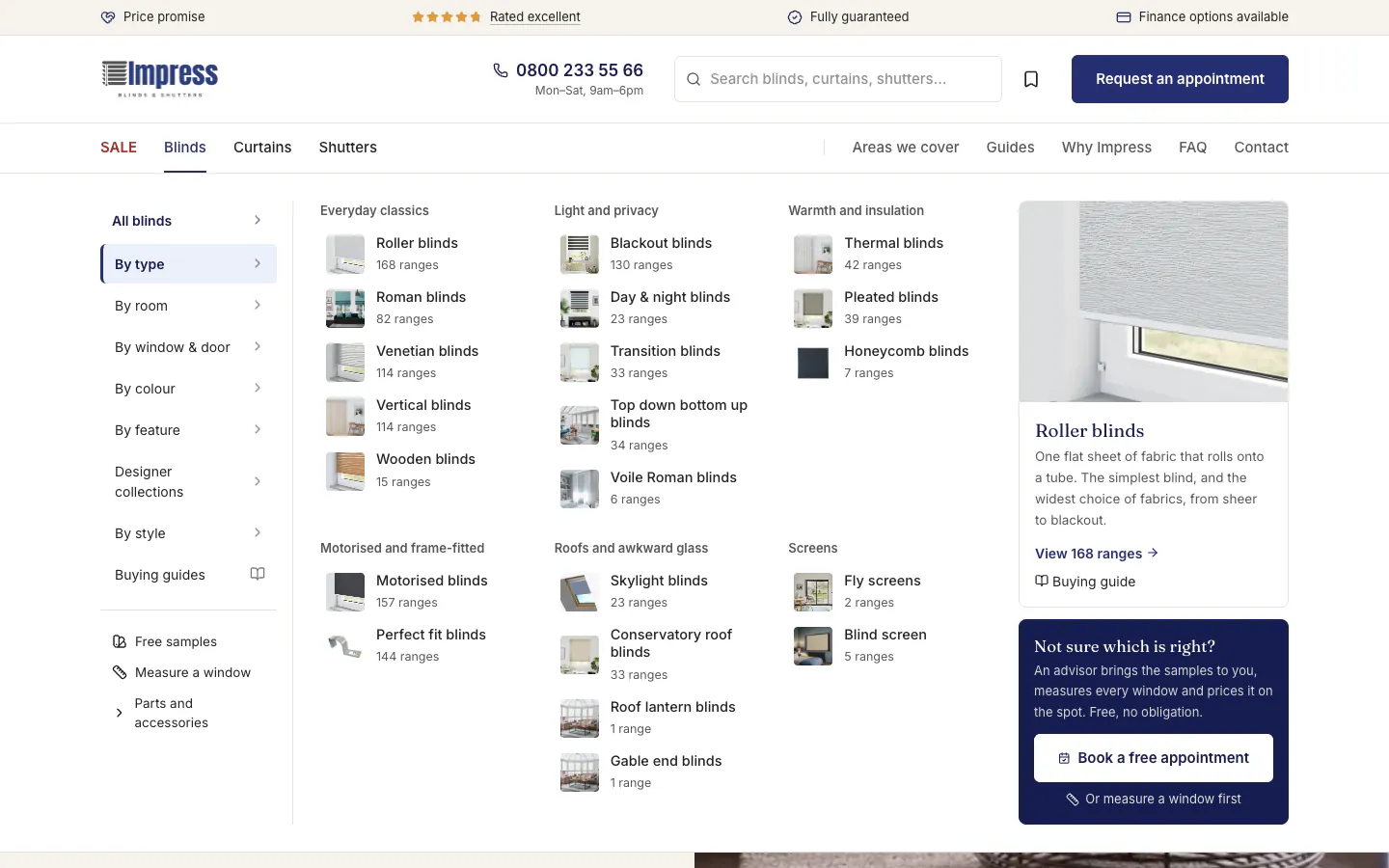Open the By style submenu
This screenshot has width=1389, height=868.
pos(189,533)
